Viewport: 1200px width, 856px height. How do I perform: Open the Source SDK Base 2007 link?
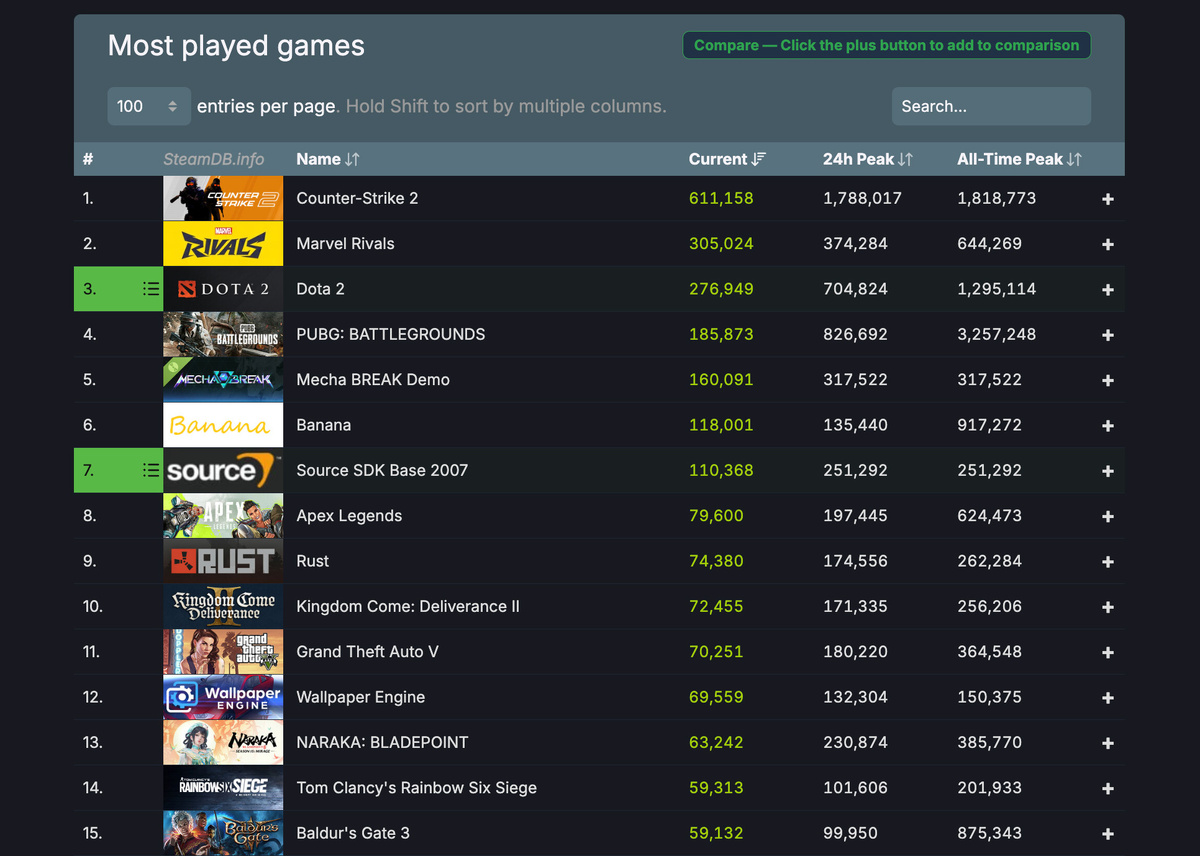pos(382,470)
